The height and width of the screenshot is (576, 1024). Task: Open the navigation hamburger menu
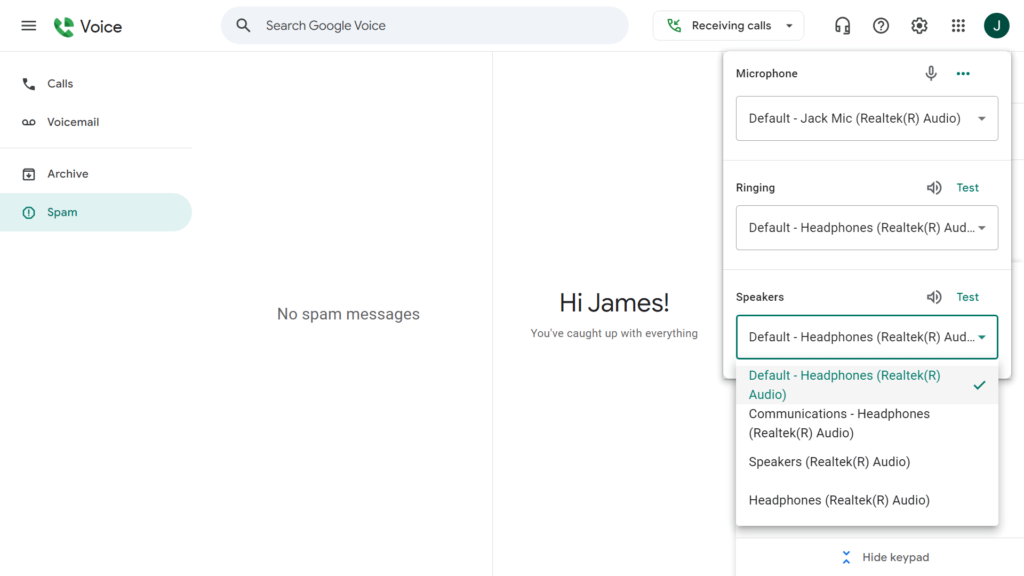28,25
